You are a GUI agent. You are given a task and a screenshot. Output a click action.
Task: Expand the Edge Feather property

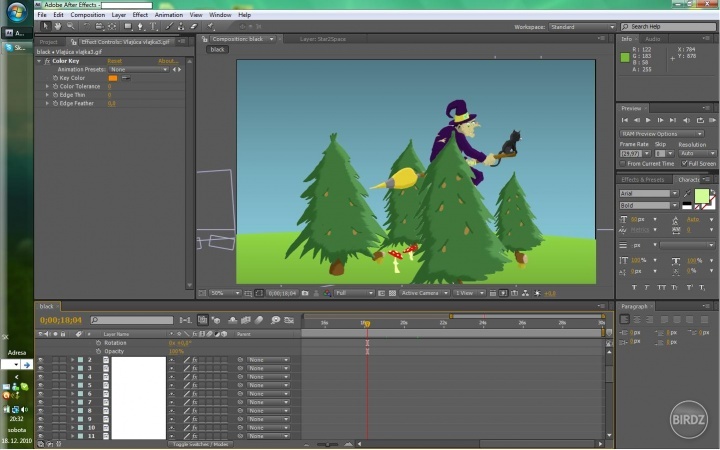point(47,104)
